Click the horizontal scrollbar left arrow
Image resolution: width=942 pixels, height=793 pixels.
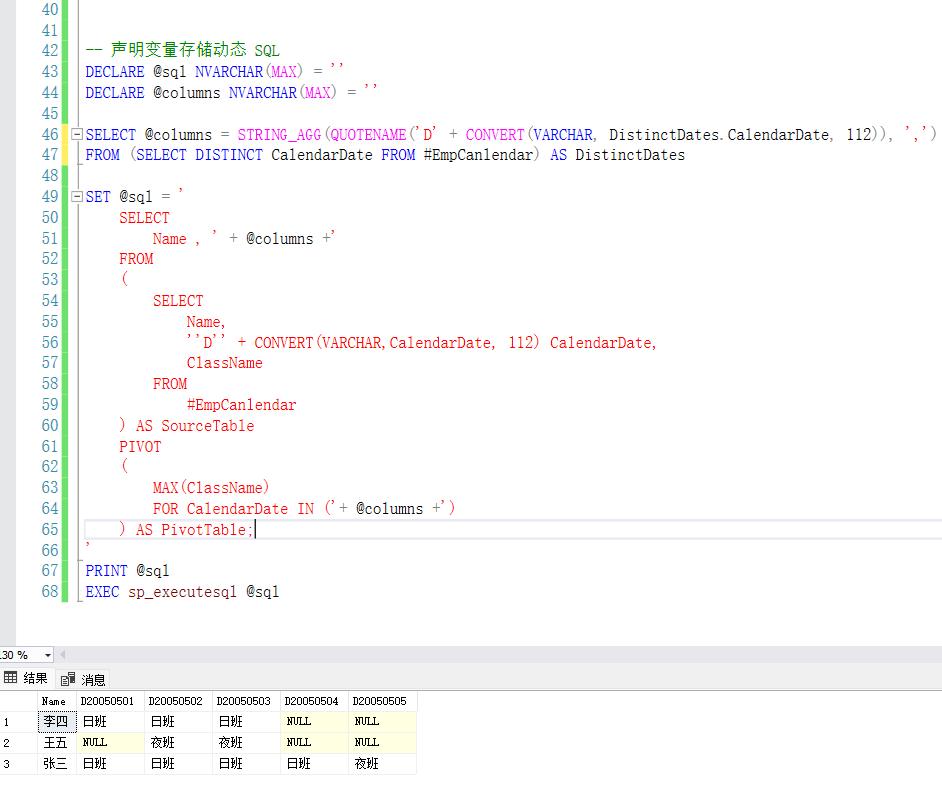coord(62,655)
